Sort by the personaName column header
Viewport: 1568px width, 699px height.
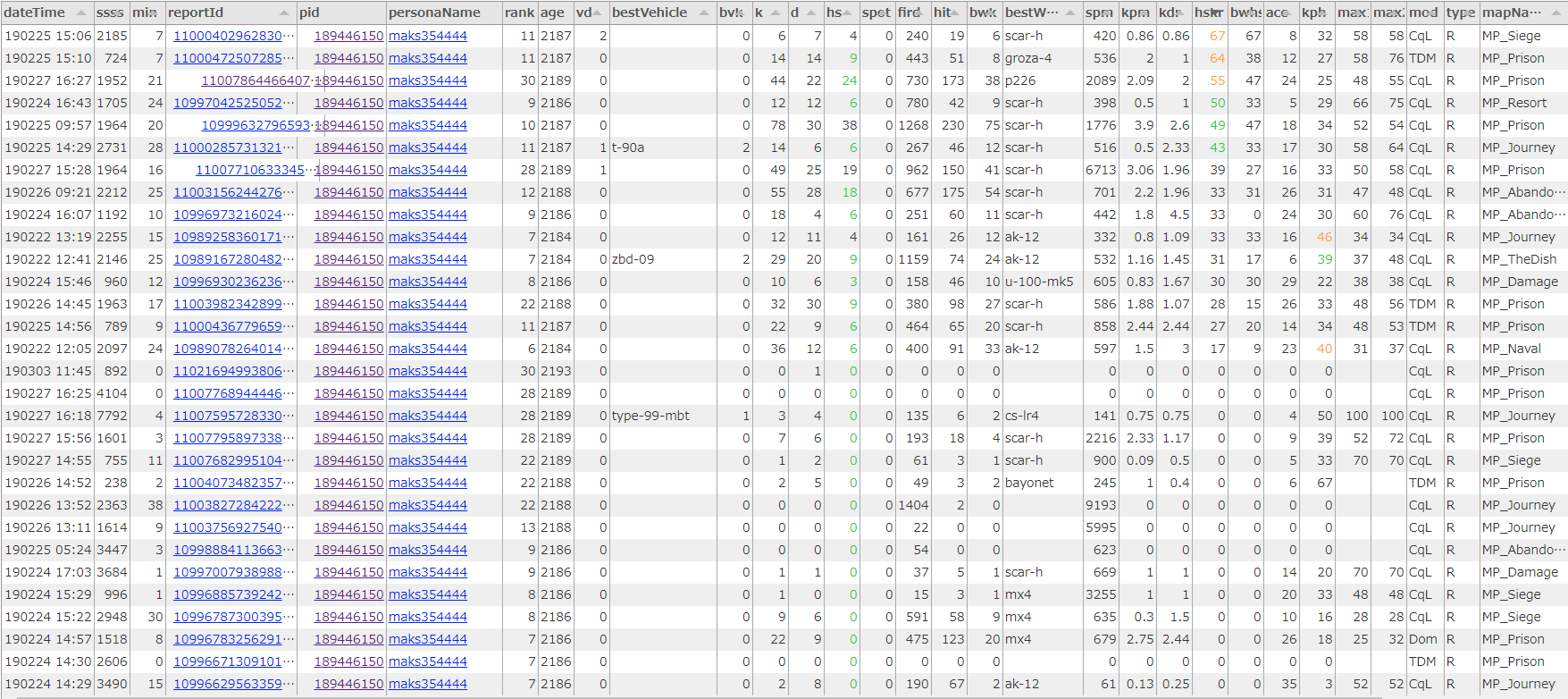click(443, 13)
